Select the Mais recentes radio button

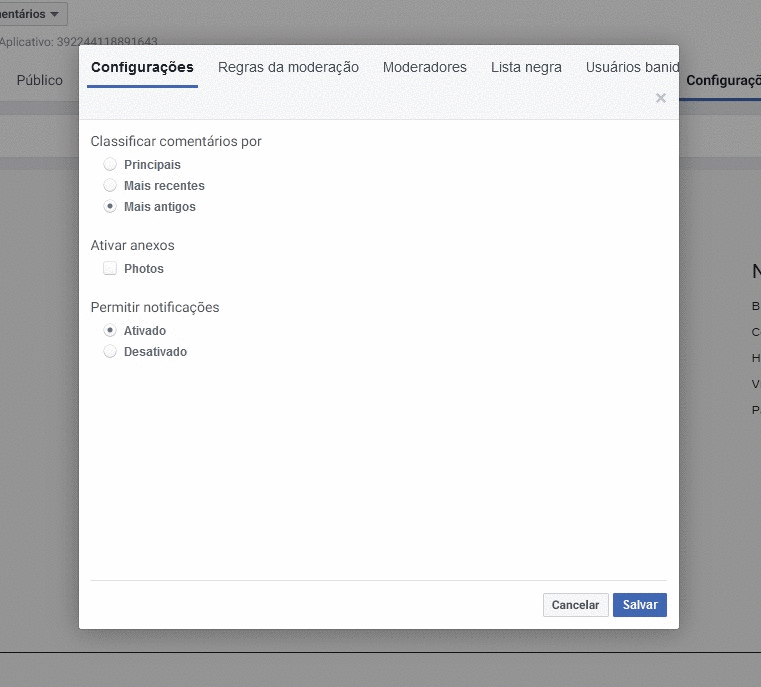point(110,185)
